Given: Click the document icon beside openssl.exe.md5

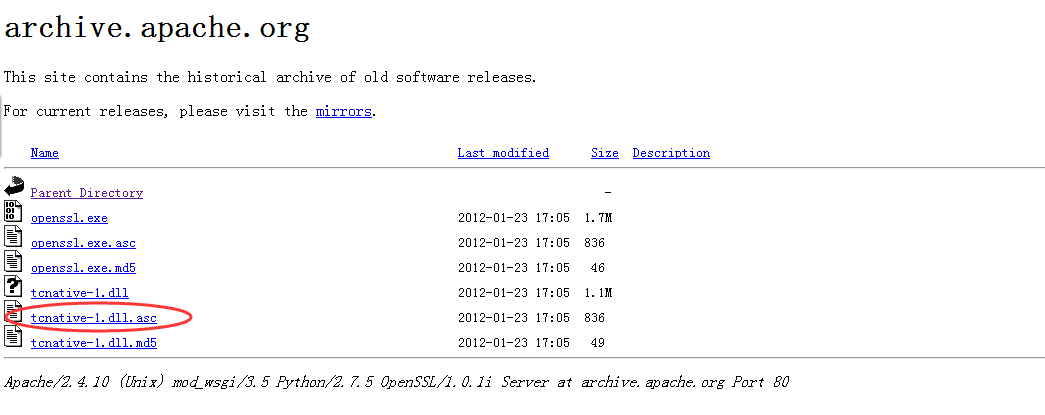Looking at the screenshot, I should [x=13, y=262].
